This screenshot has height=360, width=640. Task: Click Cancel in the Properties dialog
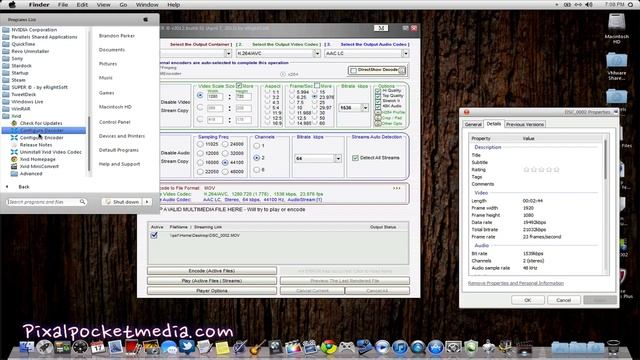(x=563, y=300)
